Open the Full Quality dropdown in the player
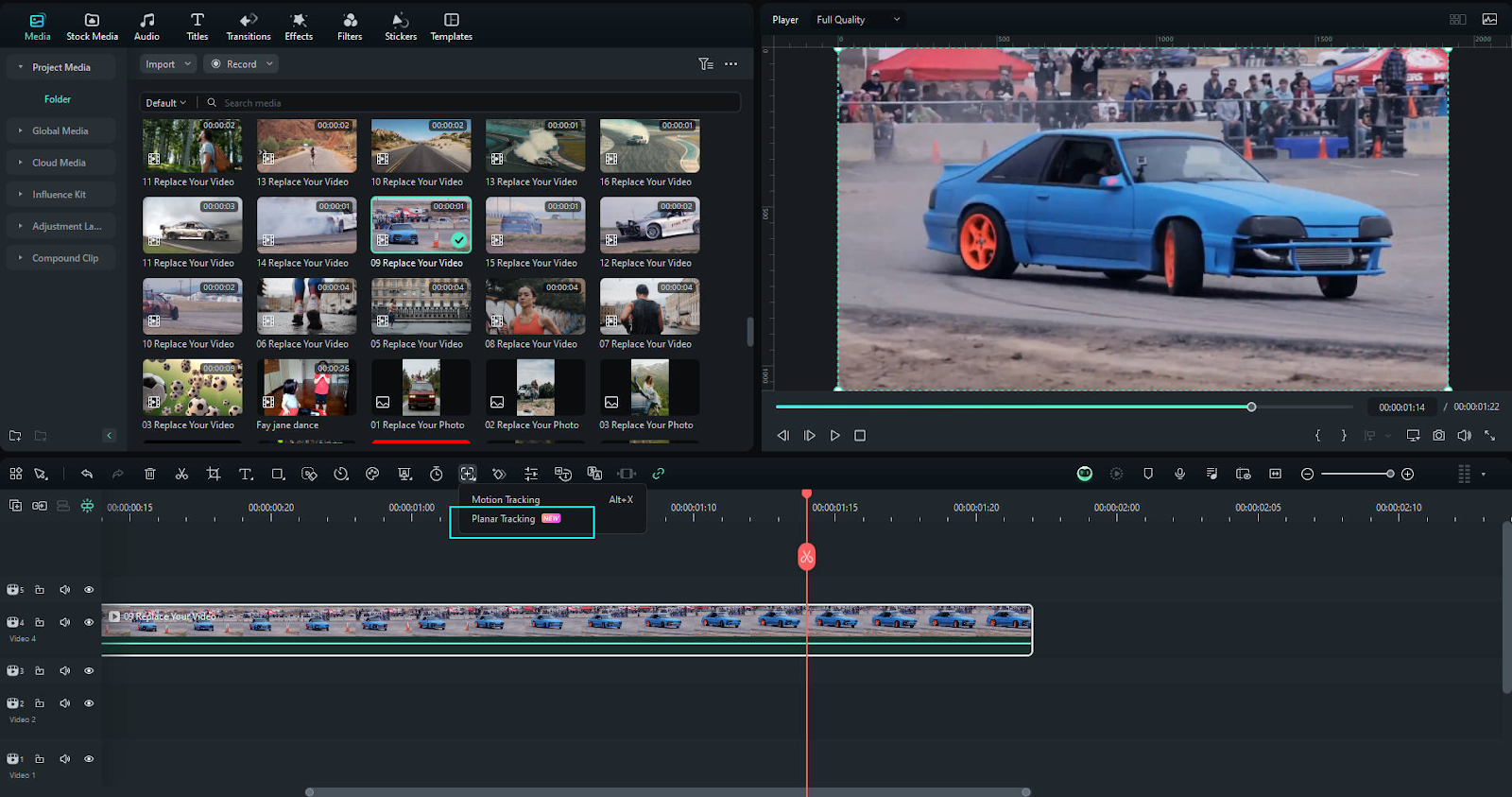1512x797 pixels. (858, 20)
